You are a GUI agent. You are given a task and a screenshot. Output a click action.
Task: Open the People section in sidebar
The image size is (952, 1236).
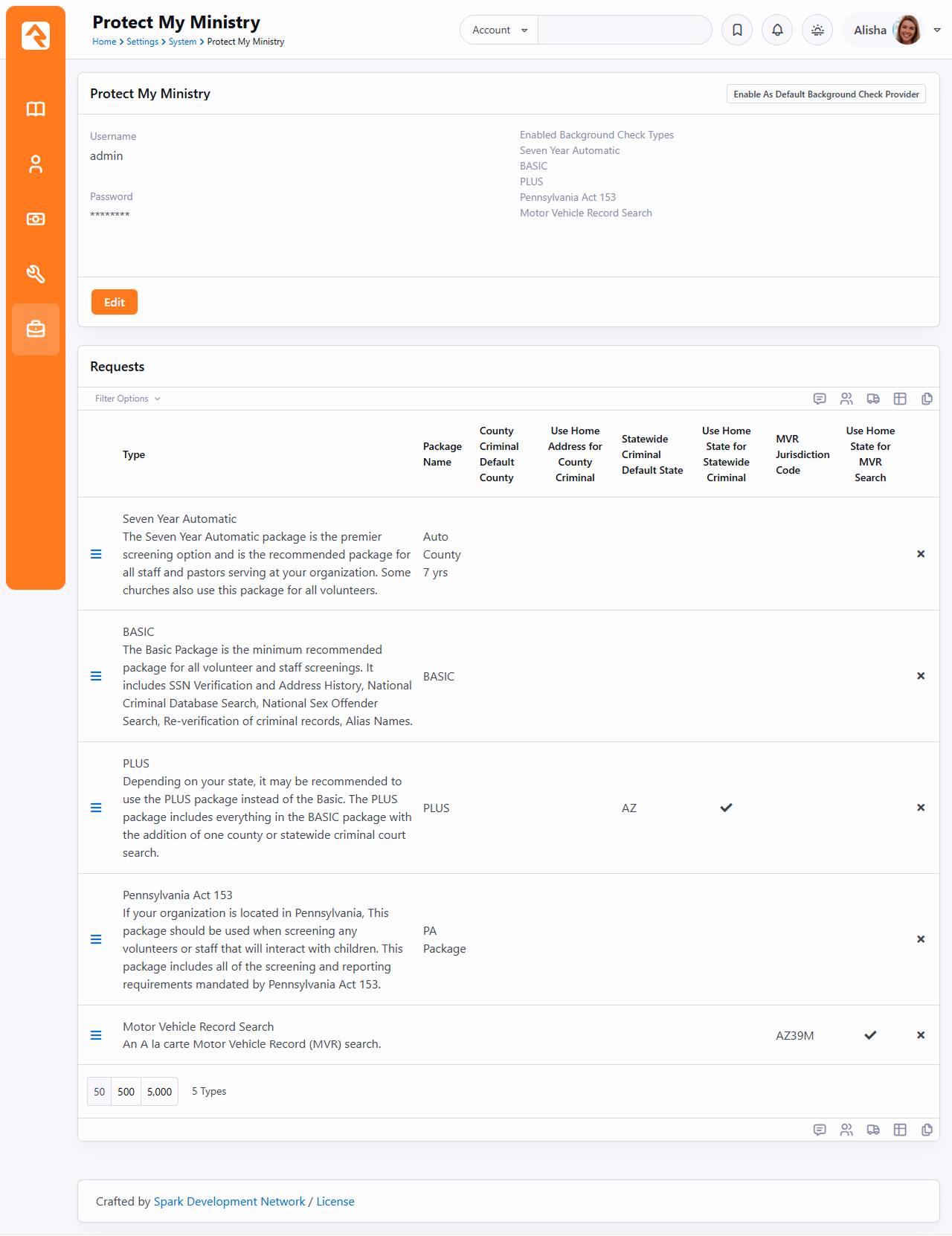coord(36,164)
